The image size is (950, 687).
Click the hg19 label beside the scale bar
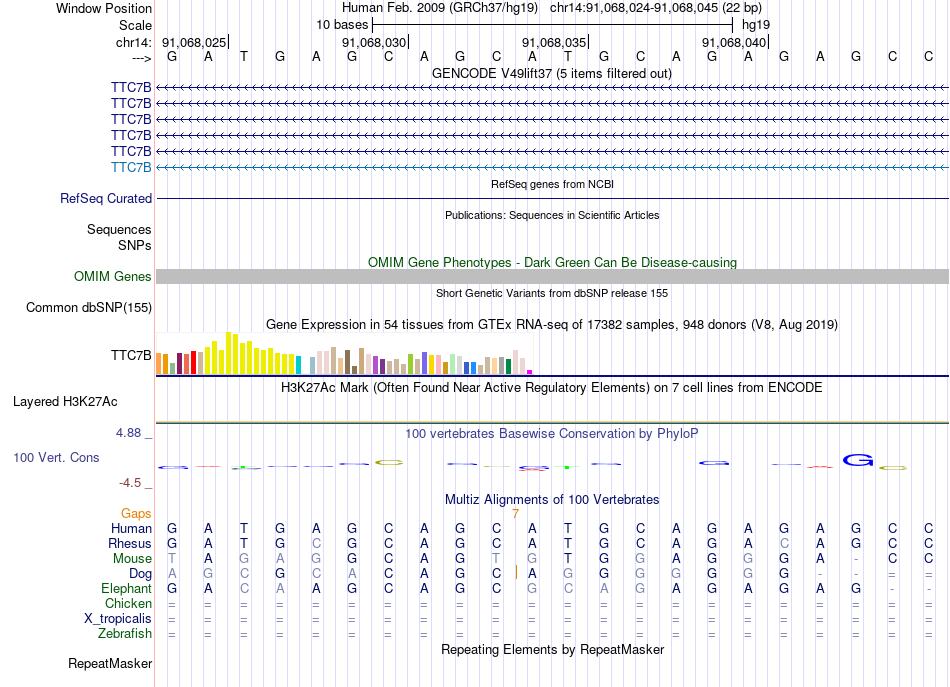click(x=756, y=25)
